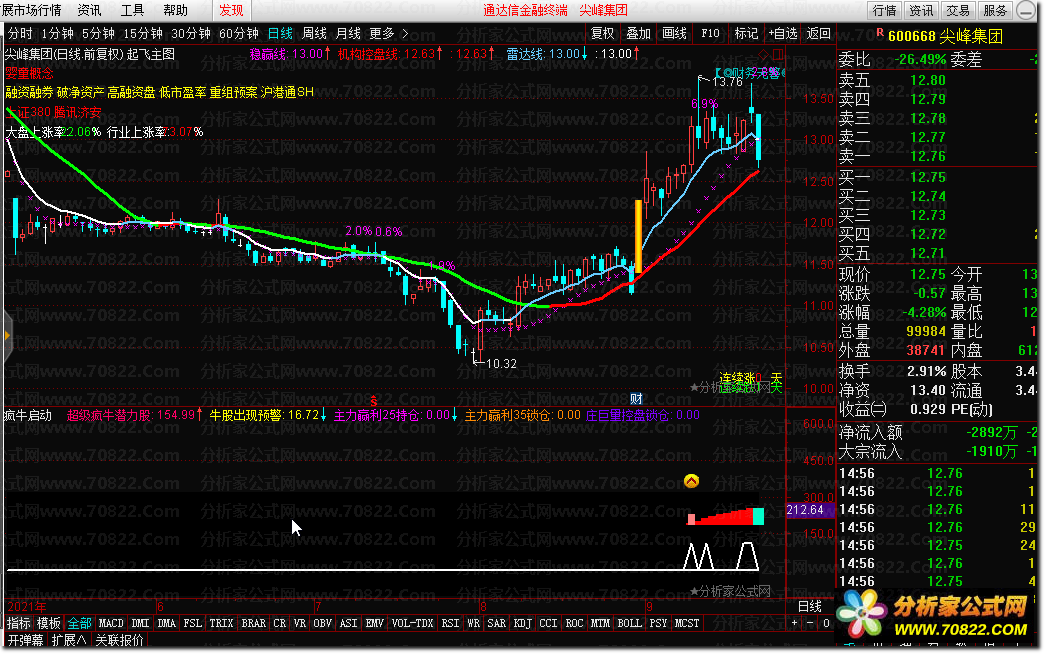
Task: Open the 资讯 menu in the menu bar
Action: tap(89, 10)
